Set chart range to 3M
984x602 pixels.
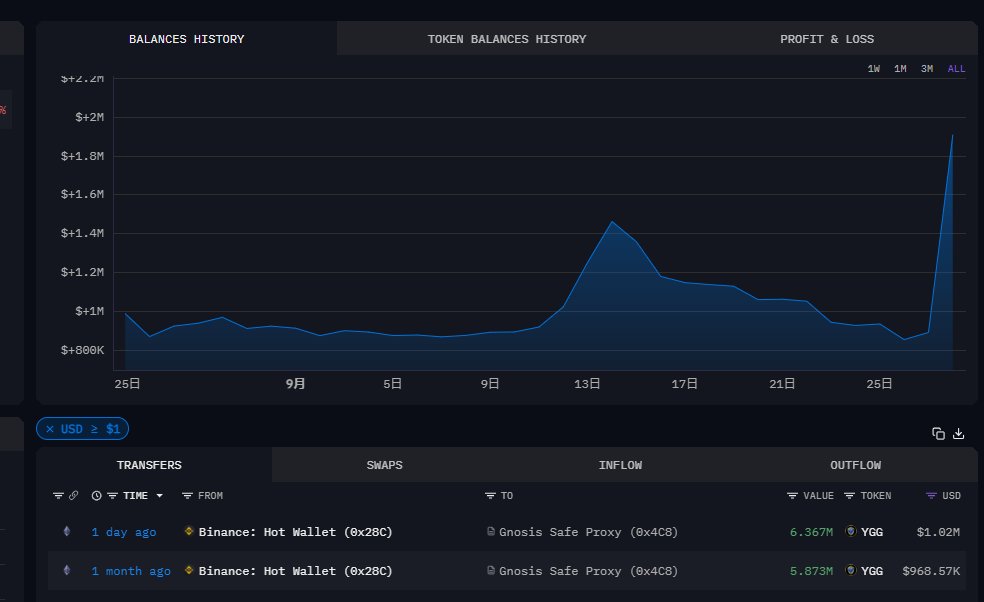click(x=927, y=69)
